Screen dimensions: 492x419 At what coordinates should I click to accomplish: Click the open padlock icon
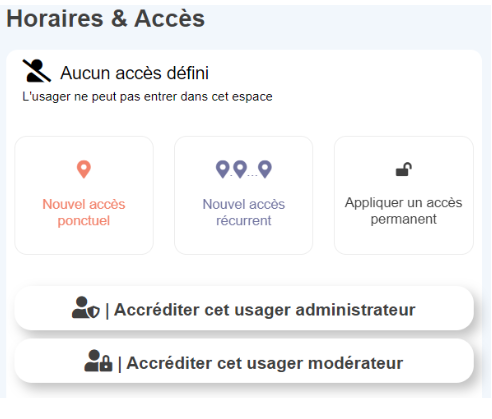click(x=404, y=169)
